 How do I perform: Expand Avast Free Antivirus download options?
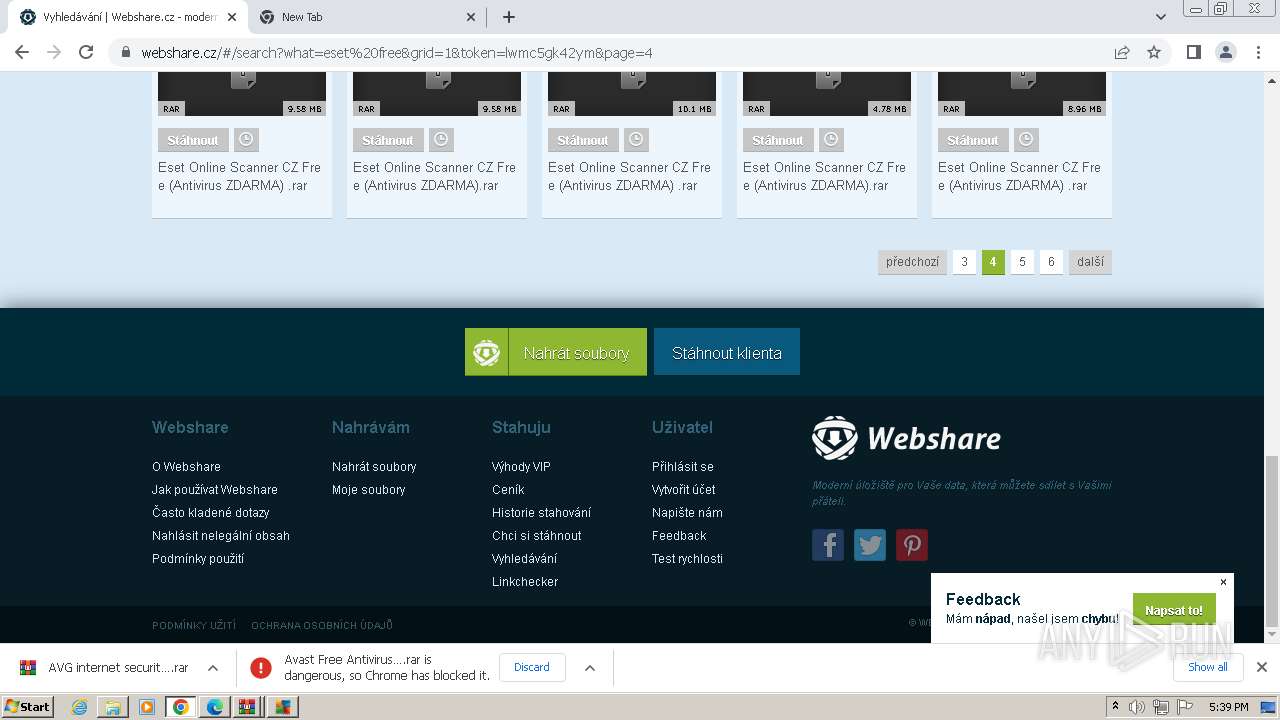pos(590,668)
